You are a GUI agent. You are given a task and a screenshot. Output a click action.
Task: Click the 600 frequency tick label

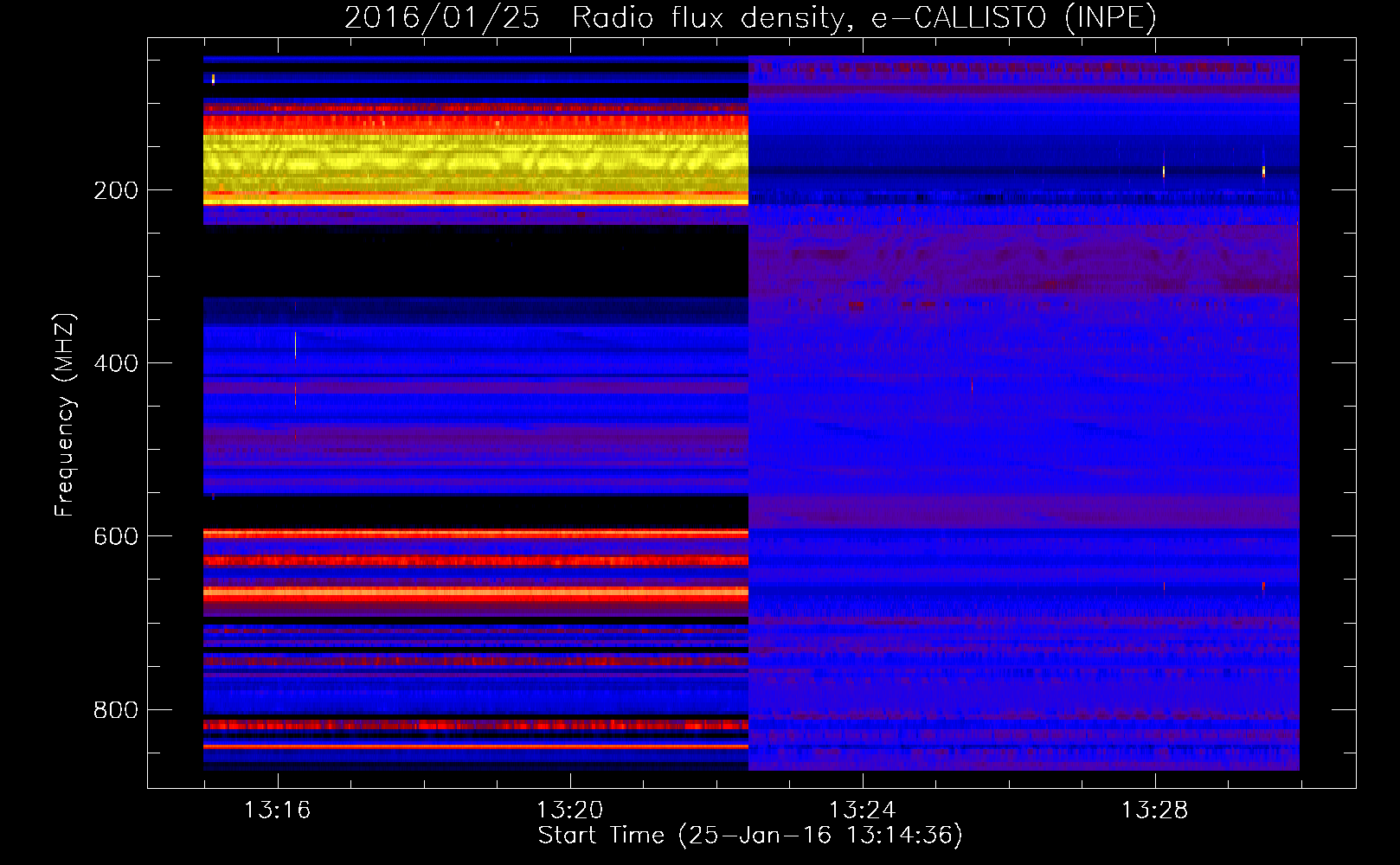tap(116, 536)
